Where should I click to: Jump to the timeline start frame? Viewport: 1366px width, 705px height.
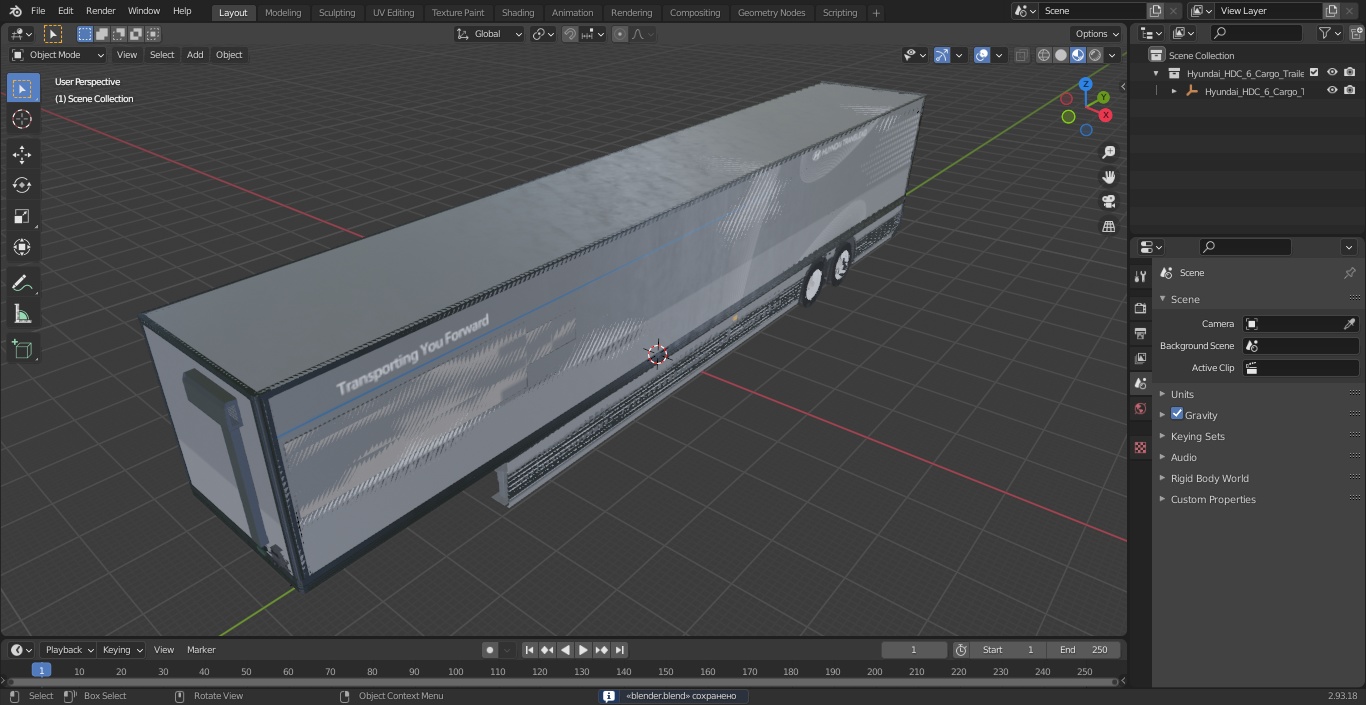pyautogui.click(x=530, y=650)
